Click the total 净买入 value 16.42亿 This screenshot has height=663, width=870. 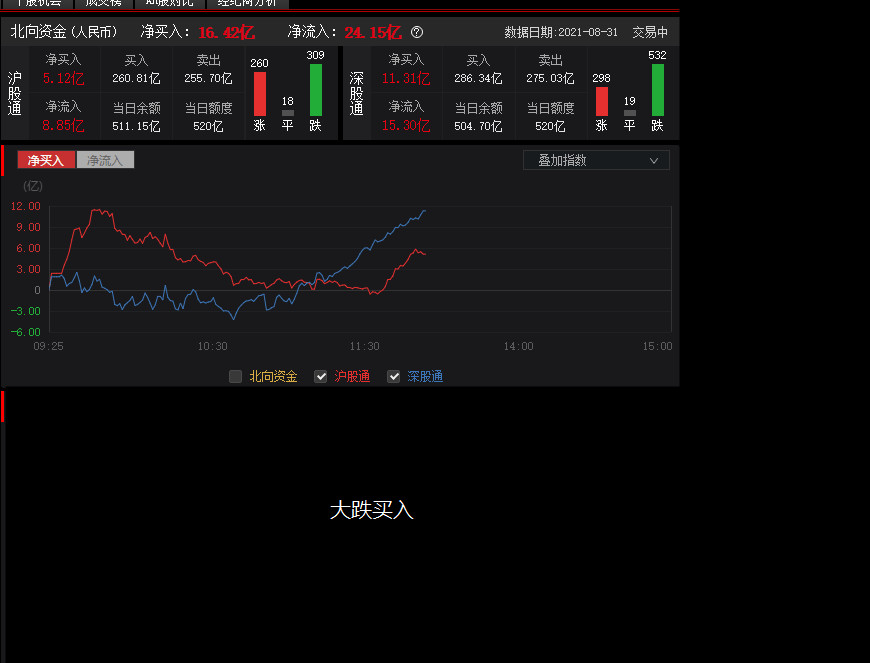click(226, 32)
